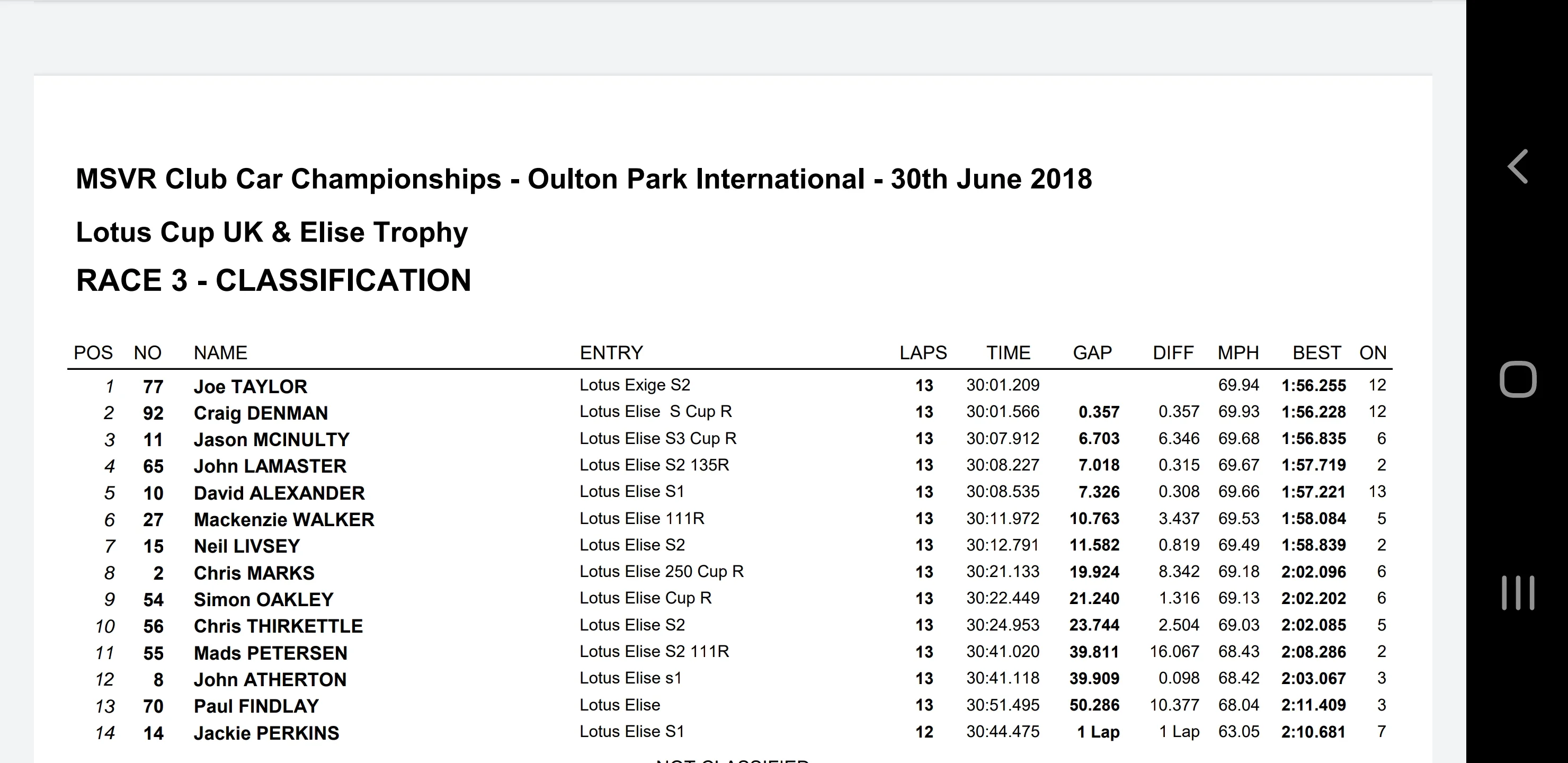Select Jackie PERKINS in last row
The height and width of the screenshot is (763, 1568).
coord(266,733)
